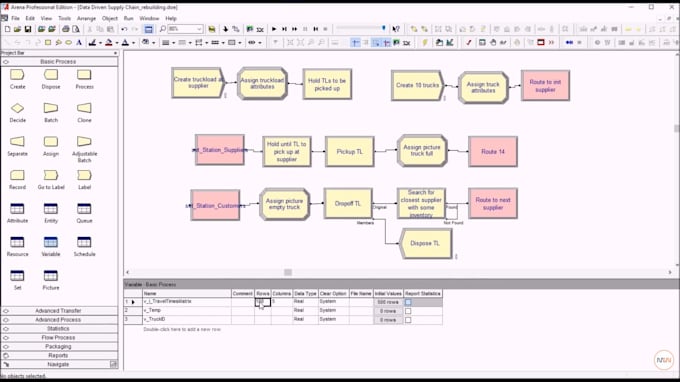Click the Print icon in toolbar
The height and width of the screenshot is (382, 680).
click(x=65, y=29)
